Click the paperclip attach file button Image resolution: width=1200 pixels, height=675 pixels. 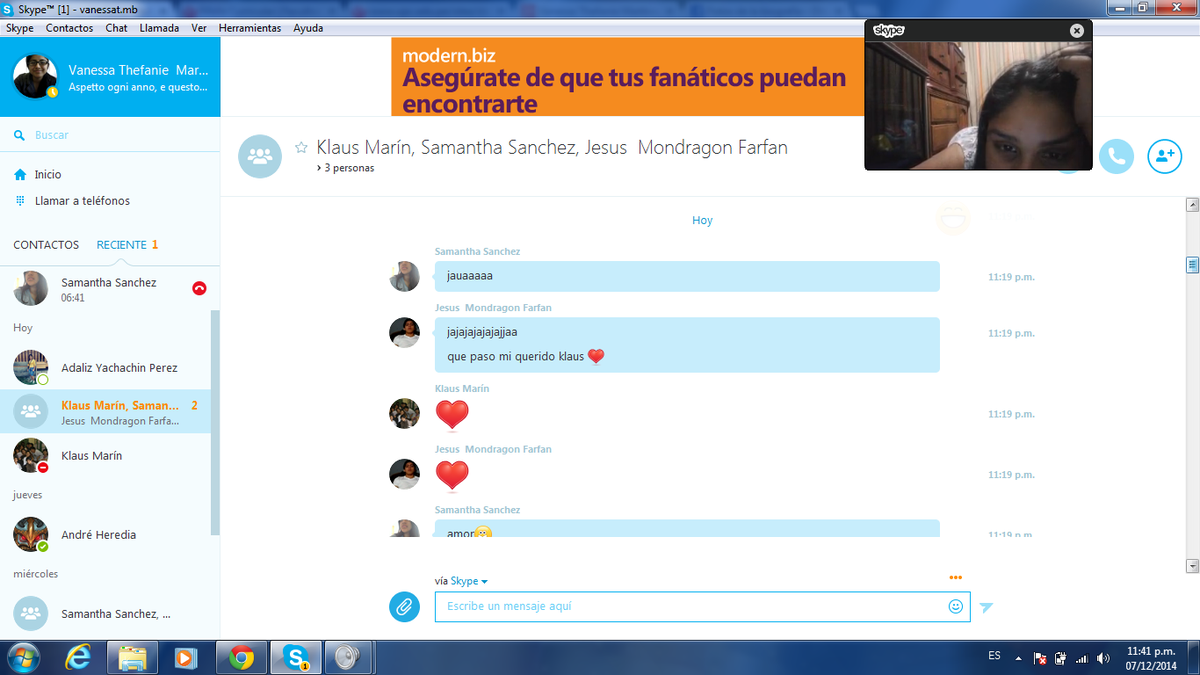[404, 606]
